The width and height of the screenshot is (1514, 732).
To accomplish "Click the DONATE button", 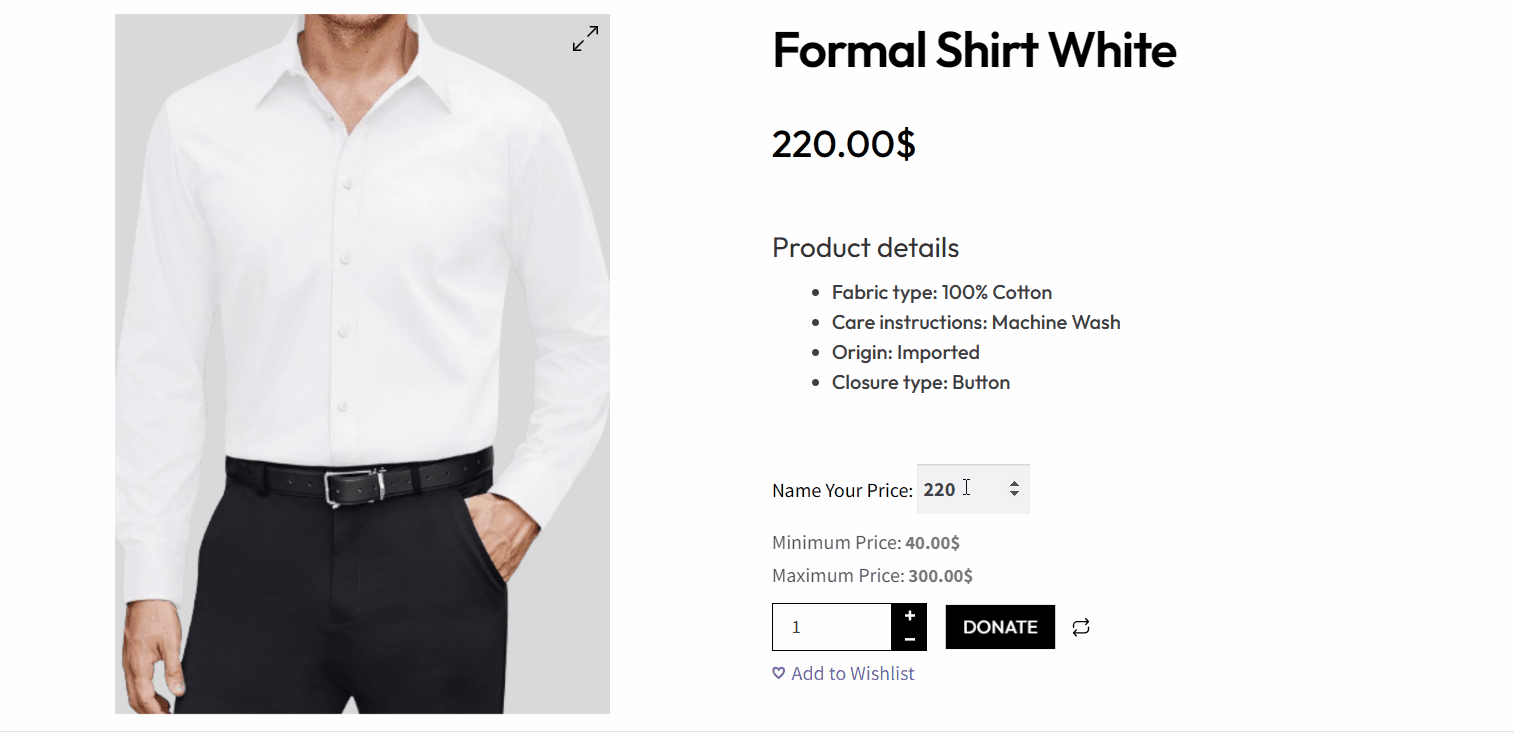I will coord(1000,627).
